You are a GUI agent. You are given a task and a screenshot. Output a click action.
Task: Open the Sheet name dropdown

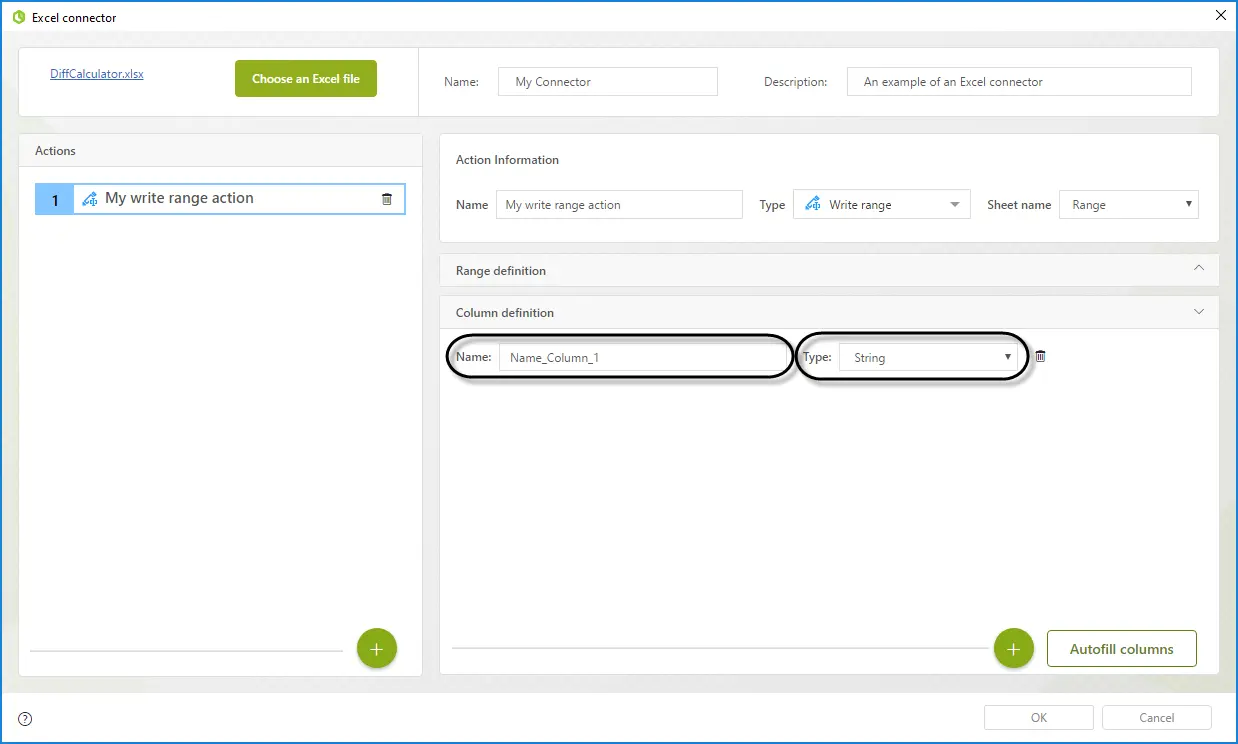(x=1129, y=205)
